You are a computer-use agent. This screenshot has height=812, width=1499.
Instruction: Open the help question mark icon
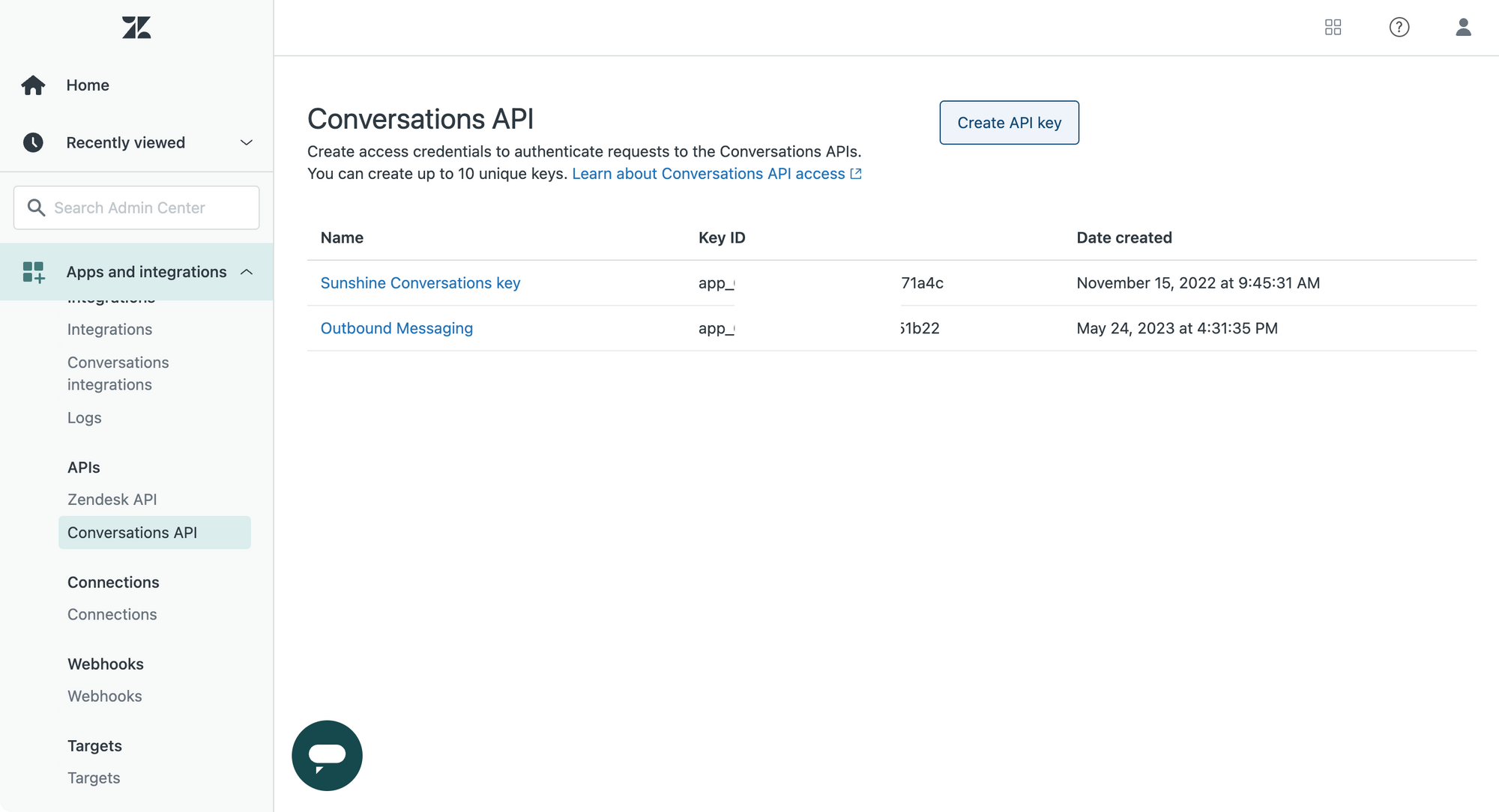(1399, 28)
